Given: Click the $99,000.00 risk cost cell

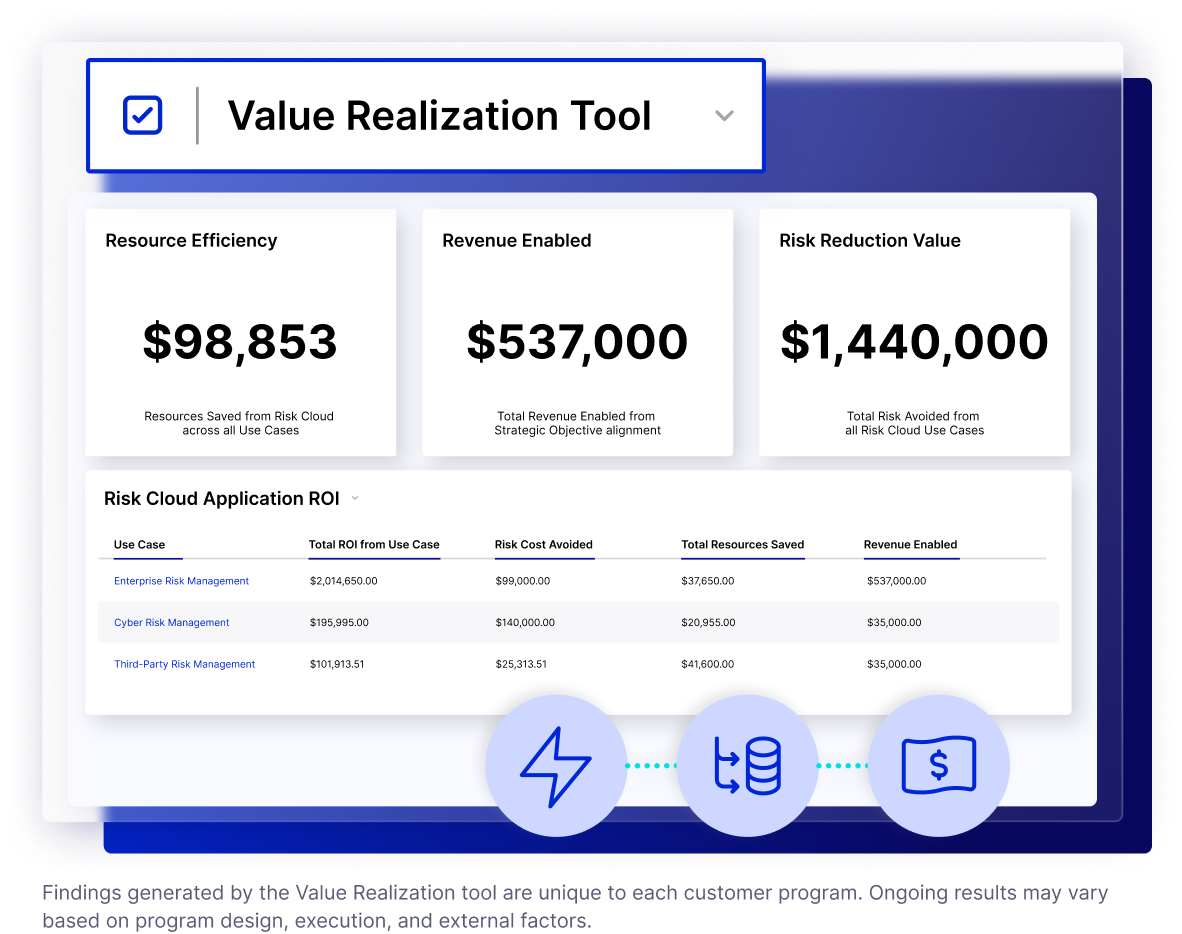Looking at the screenshot, I should [522, 581].
